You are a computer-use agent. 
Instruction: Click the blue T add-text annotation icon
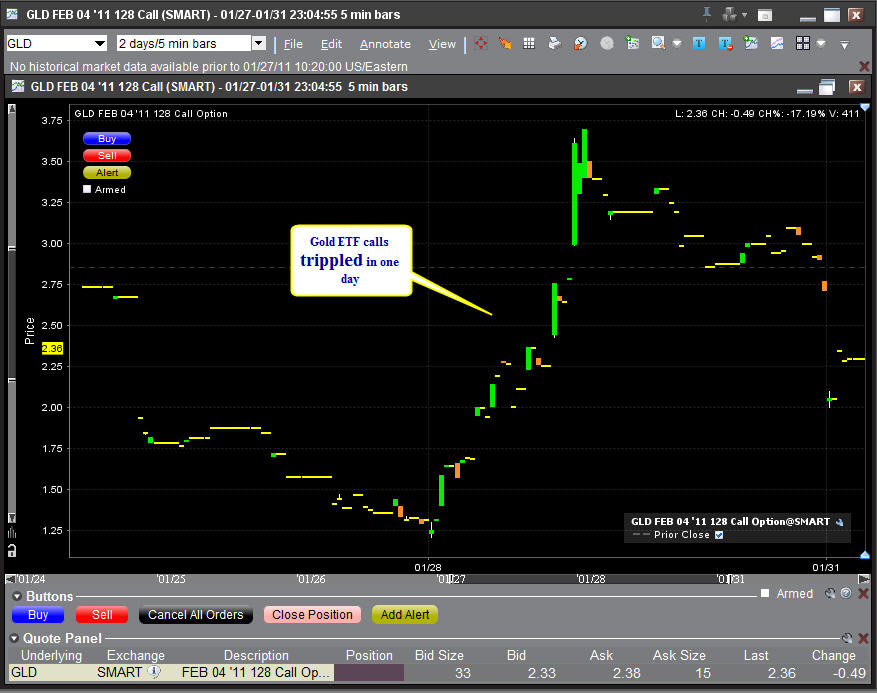[699, 44]
